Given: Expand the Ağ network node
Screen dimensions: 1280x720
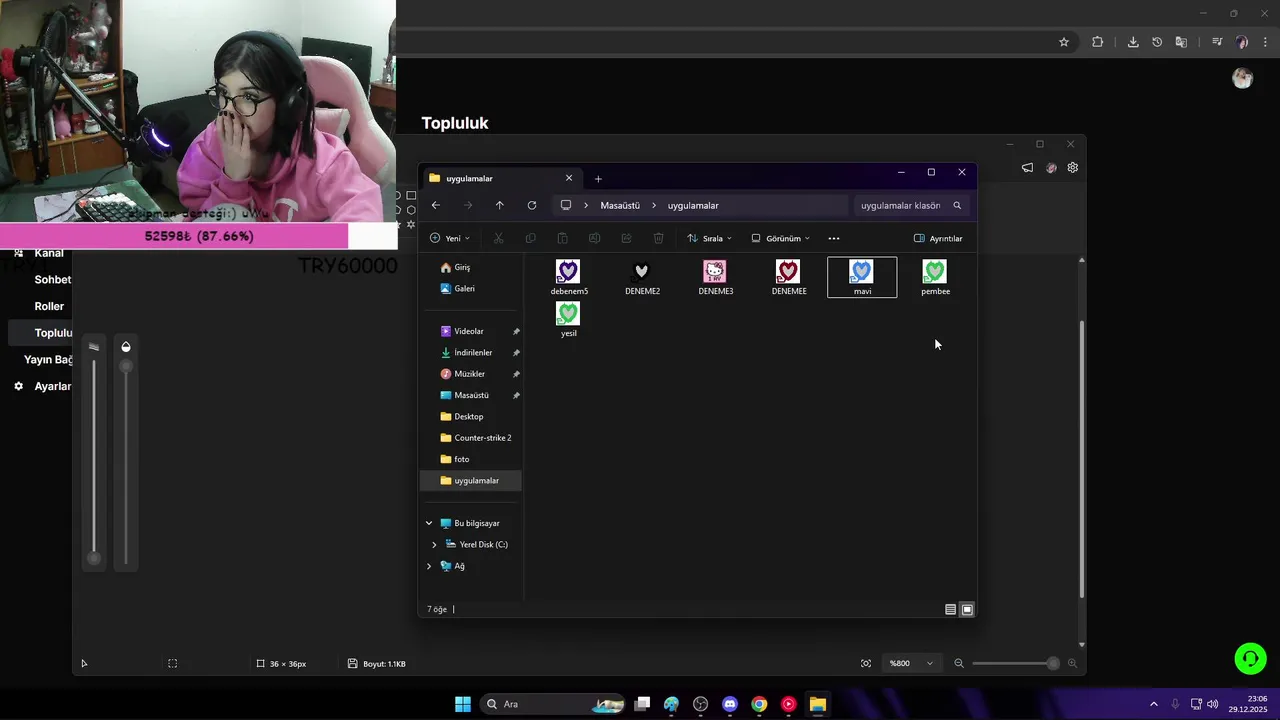Looking at the screenshot, I should coord(429,566).
